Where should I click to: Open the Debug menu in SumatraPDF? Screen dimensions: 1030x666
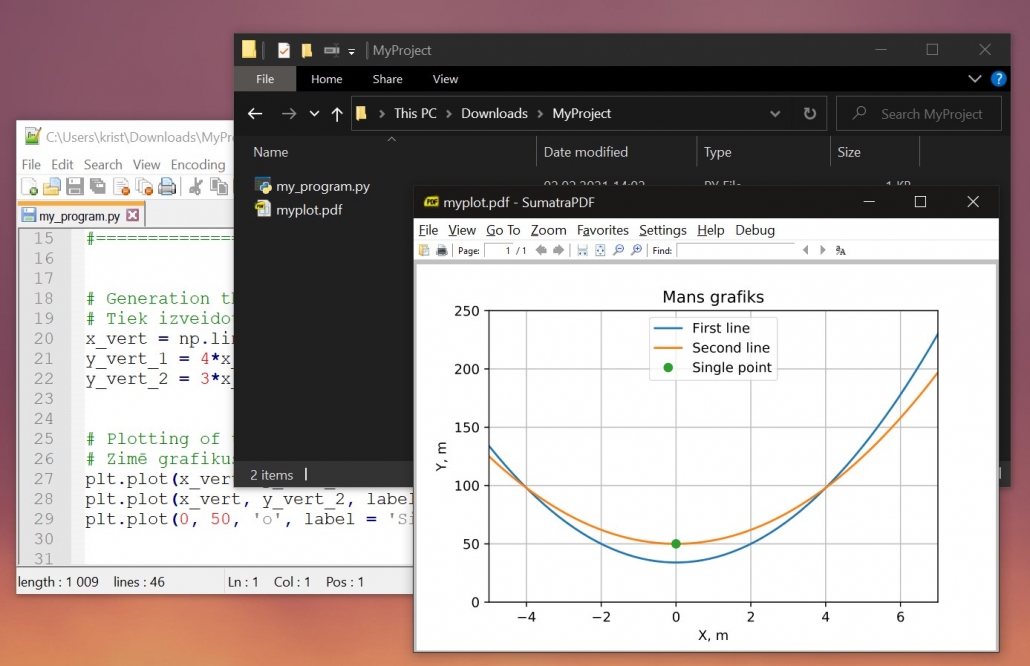click(755, 230)
